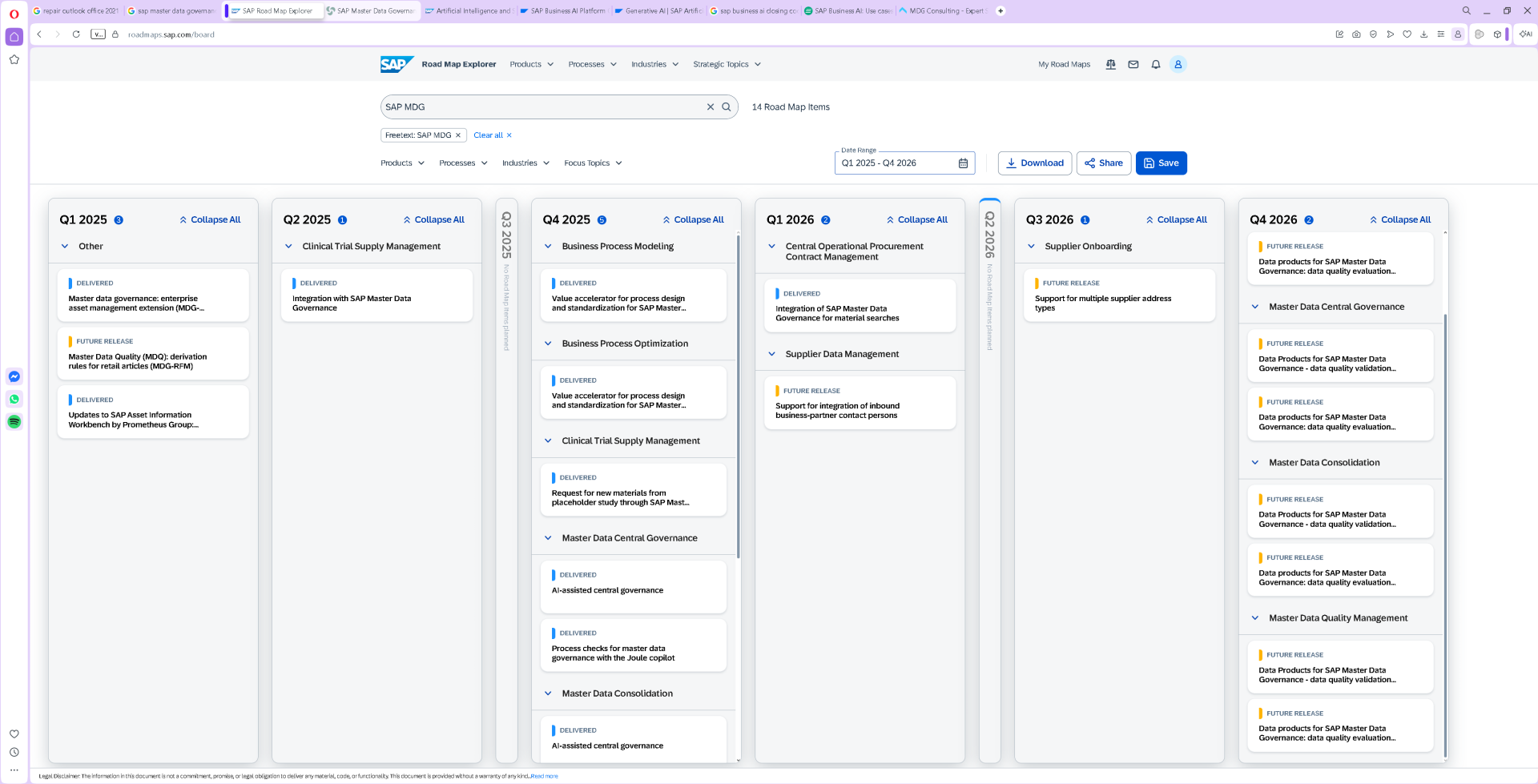Viewport: 1538px width, 784px height.
Task: Open the mail envelope icon in header
Action: tap(1133, 65)
